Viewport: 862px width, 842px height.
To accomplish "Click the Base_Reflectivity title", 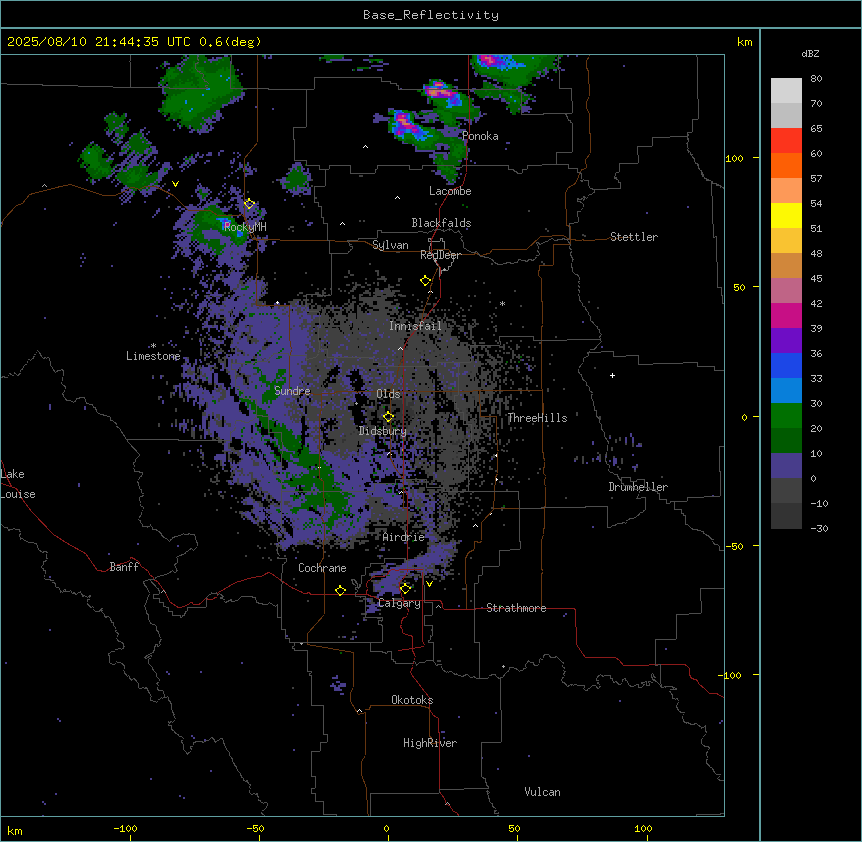I will pos(431,15).
